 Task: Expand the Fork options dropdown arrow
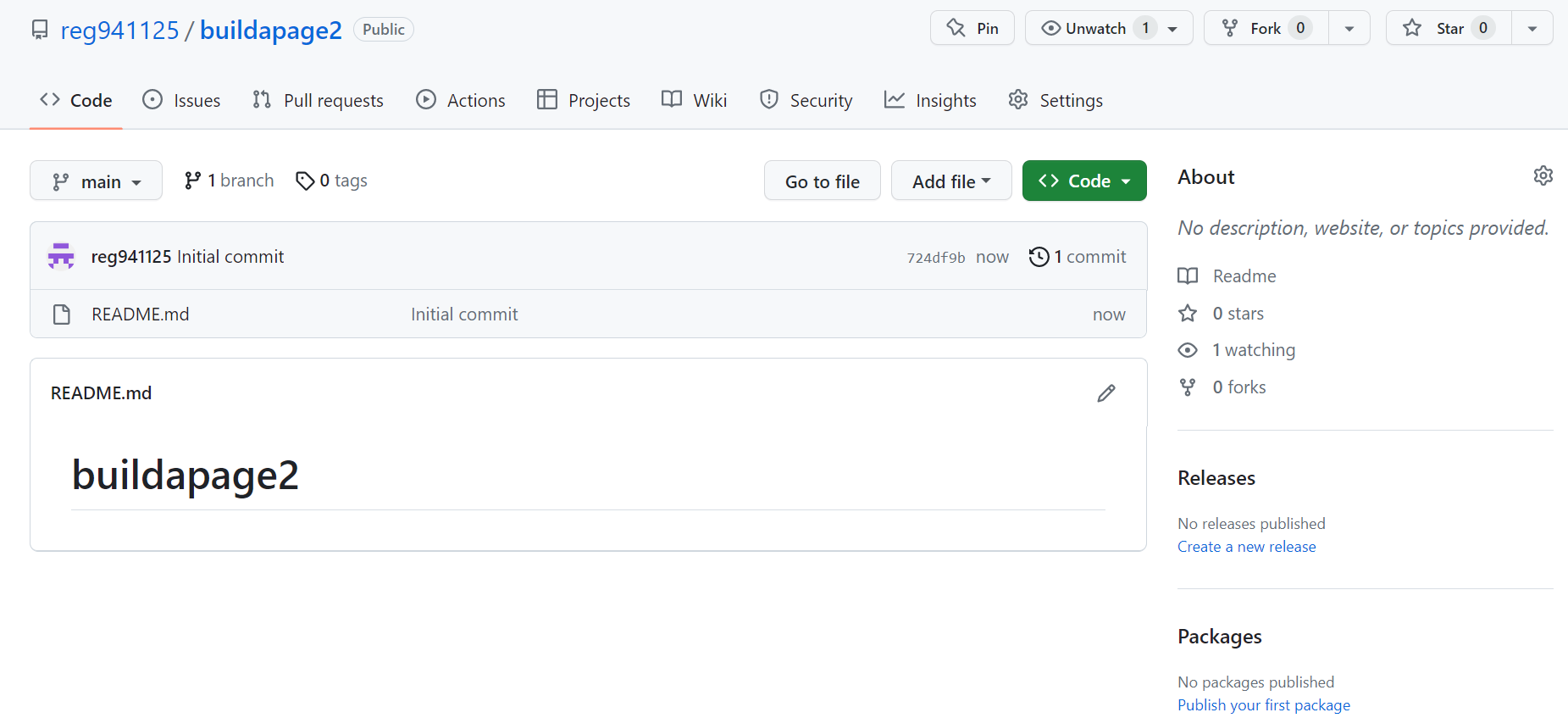coord(1349,28)
